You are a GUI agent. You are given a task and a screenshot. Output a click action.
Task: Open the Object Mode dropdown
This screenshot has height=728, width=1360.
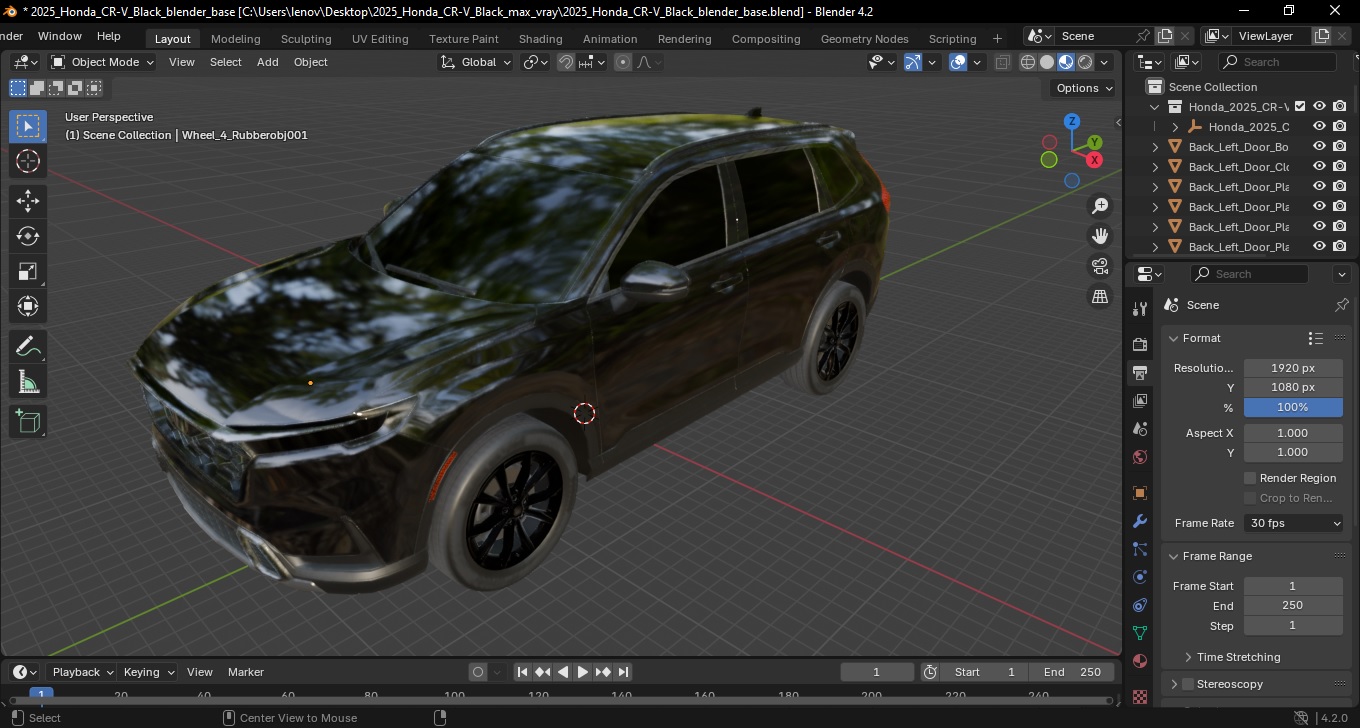(103, 62)
